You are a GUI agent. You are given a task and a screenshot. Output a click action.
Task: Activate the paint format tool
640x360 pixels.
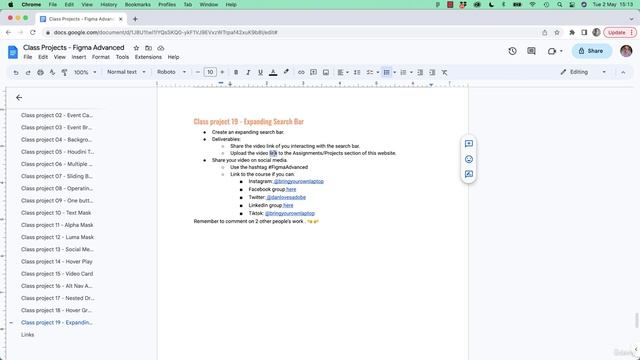pos(64,72)
